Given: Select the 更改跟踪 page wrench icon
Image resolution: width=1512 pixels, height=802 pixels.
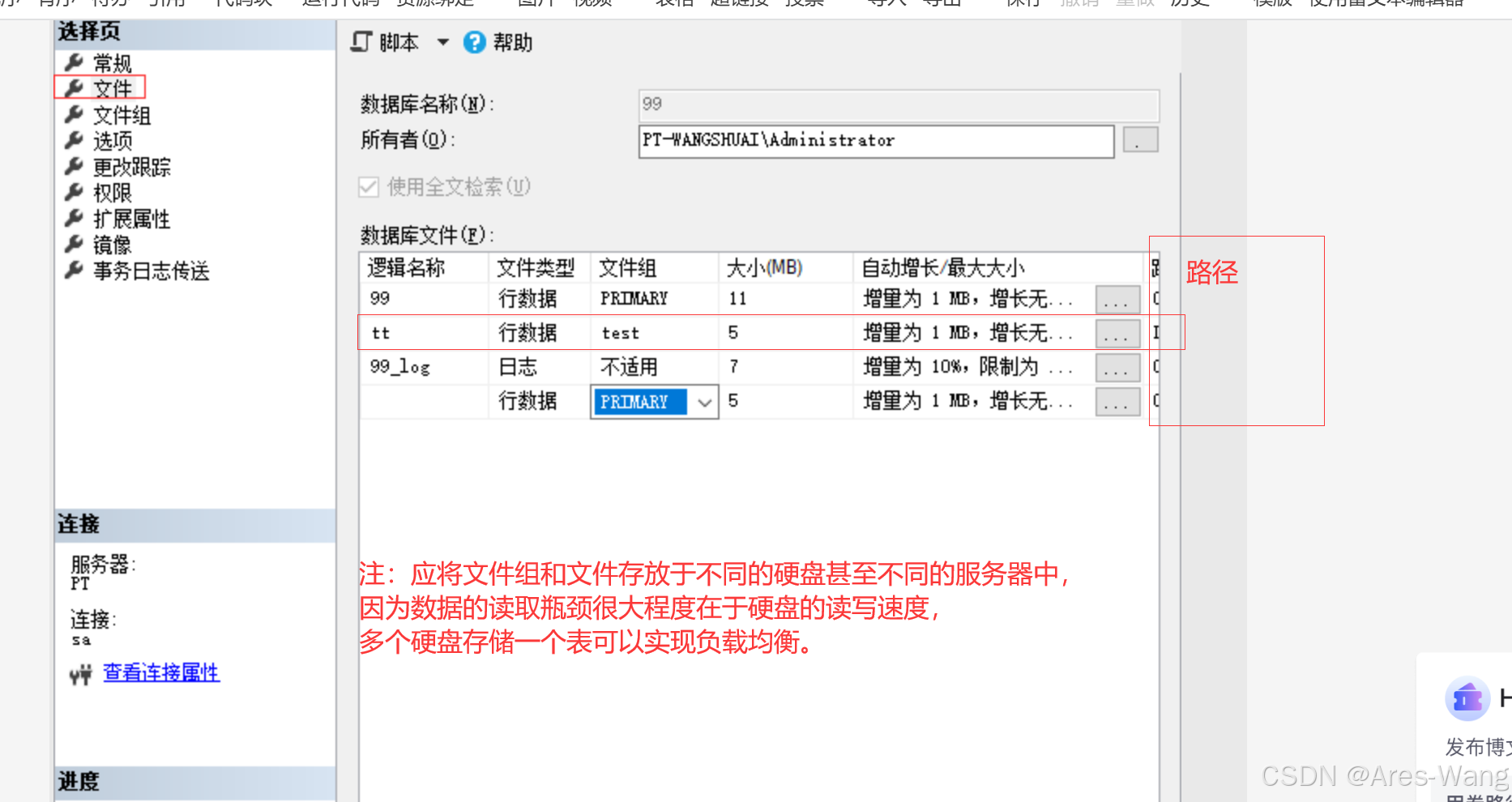Looking at the screenshot, I should 75,166.
